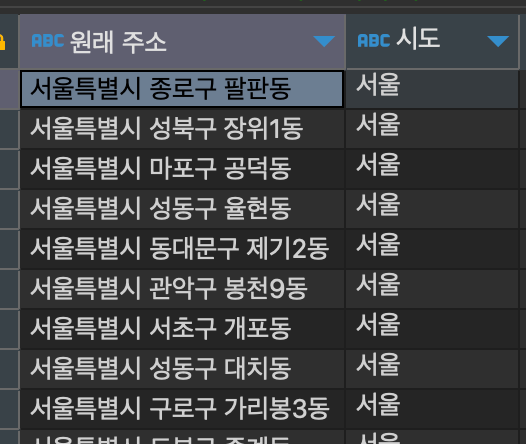Click row header of the 마포구 공덕동 row

point(9,169)
